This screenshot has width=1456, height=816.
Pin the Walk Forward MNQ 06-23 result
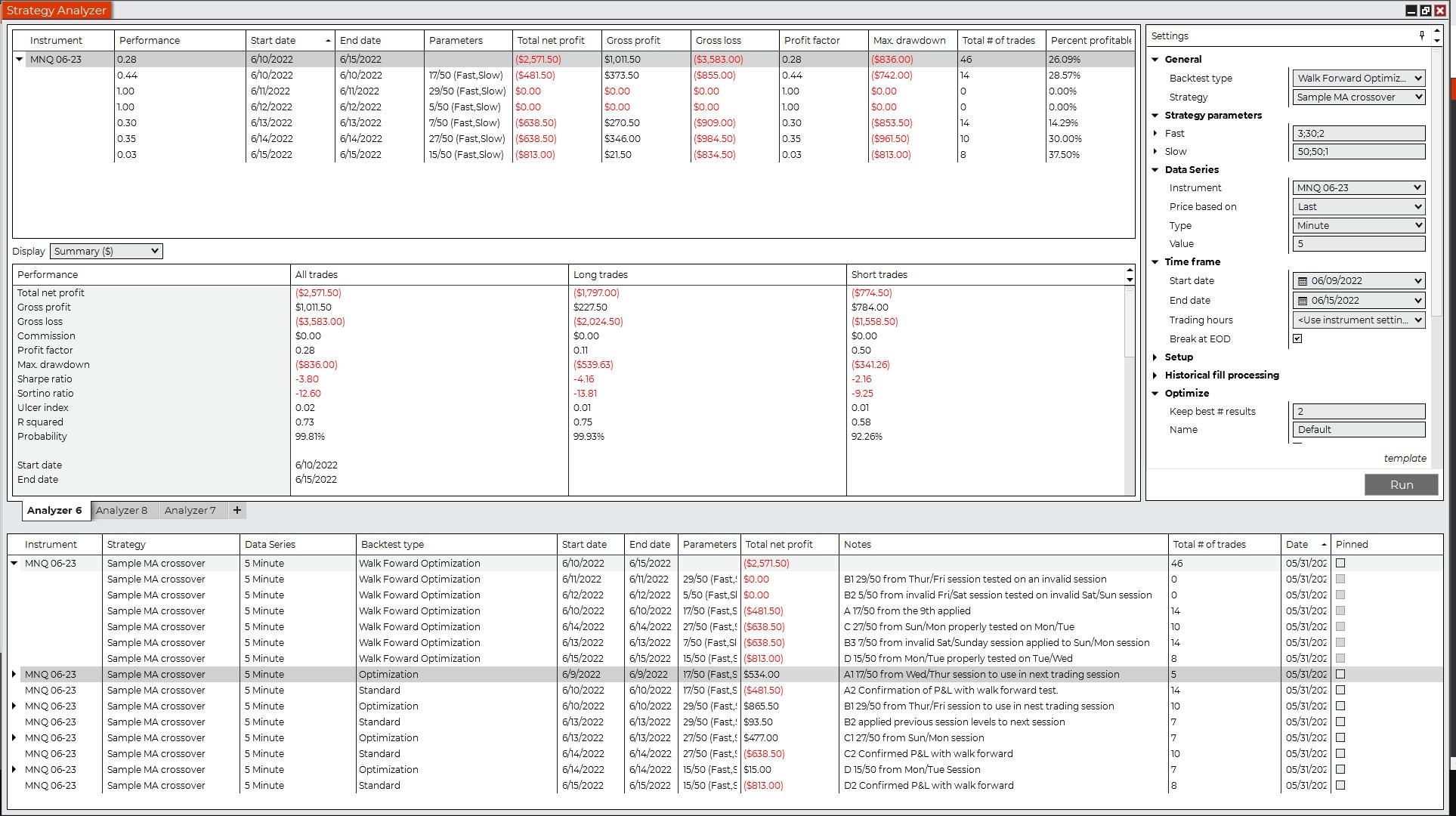pyautogui.click(x=1340, y=564)
